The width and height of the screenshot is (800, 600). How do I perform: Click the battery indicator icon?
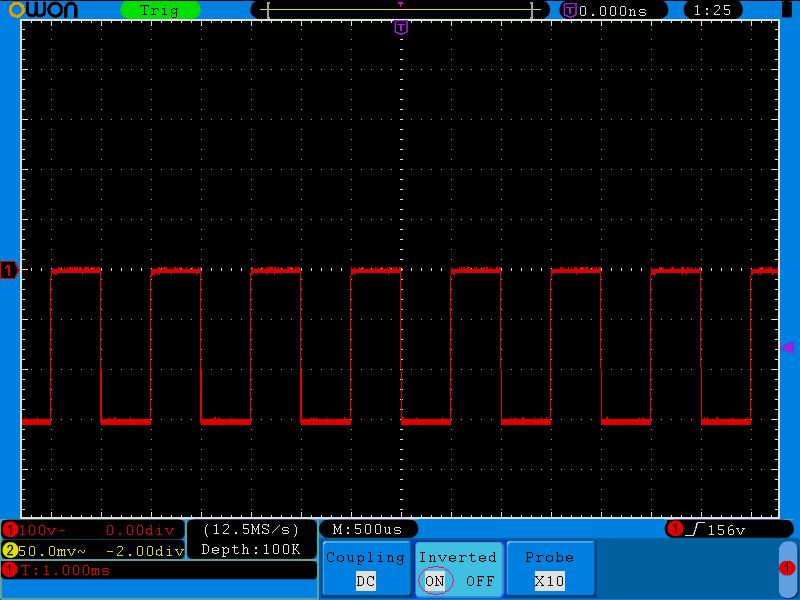(x=788, y=10)
